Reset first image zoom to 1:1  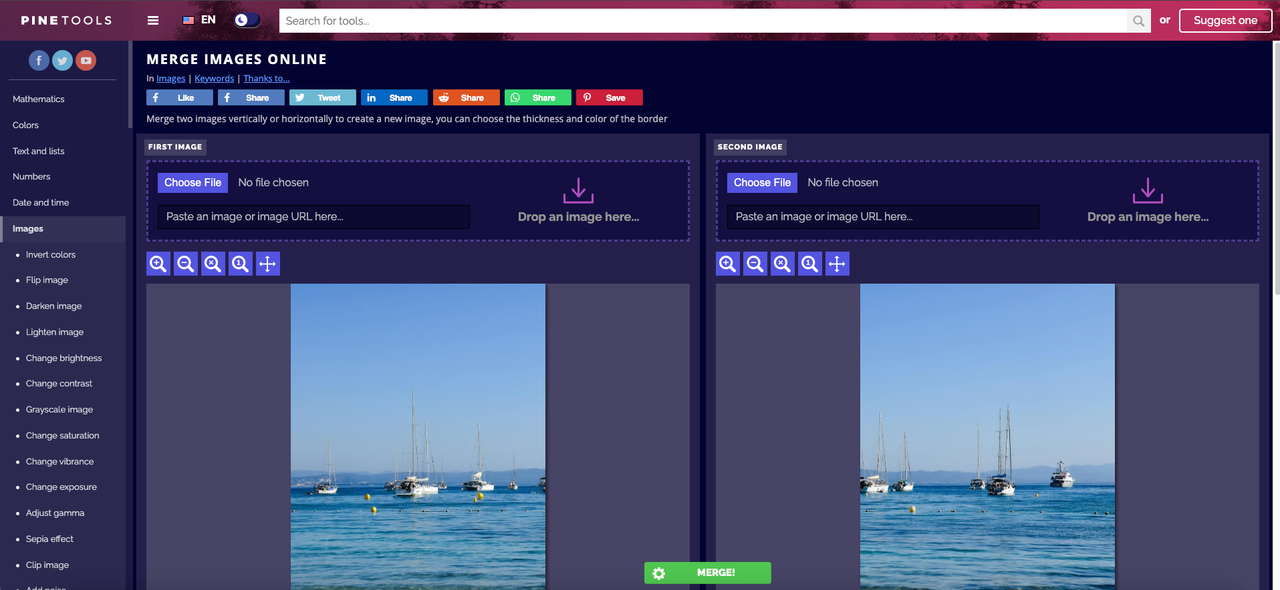tap(240, 264)
